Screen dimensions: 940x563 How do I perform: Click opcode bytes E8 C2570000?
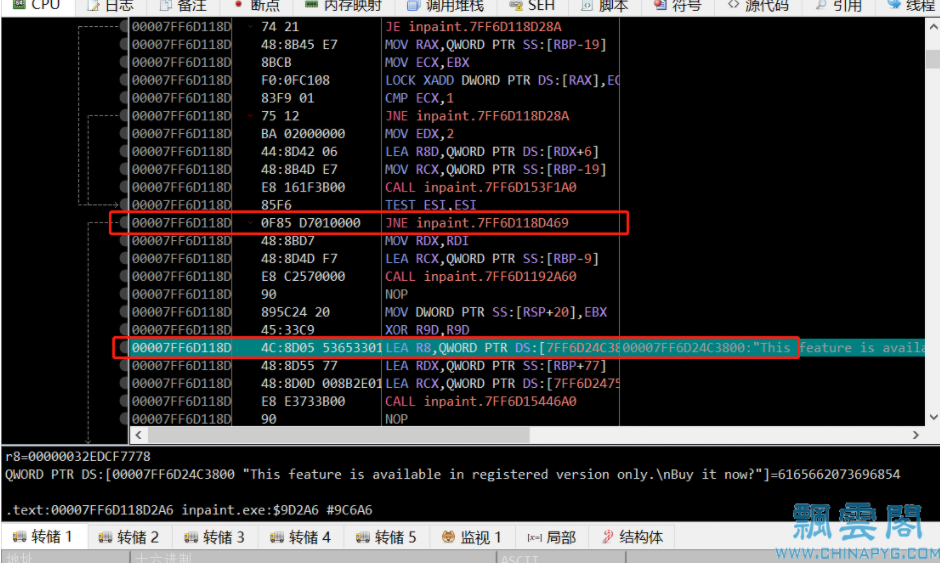click(x=303, y=276)
